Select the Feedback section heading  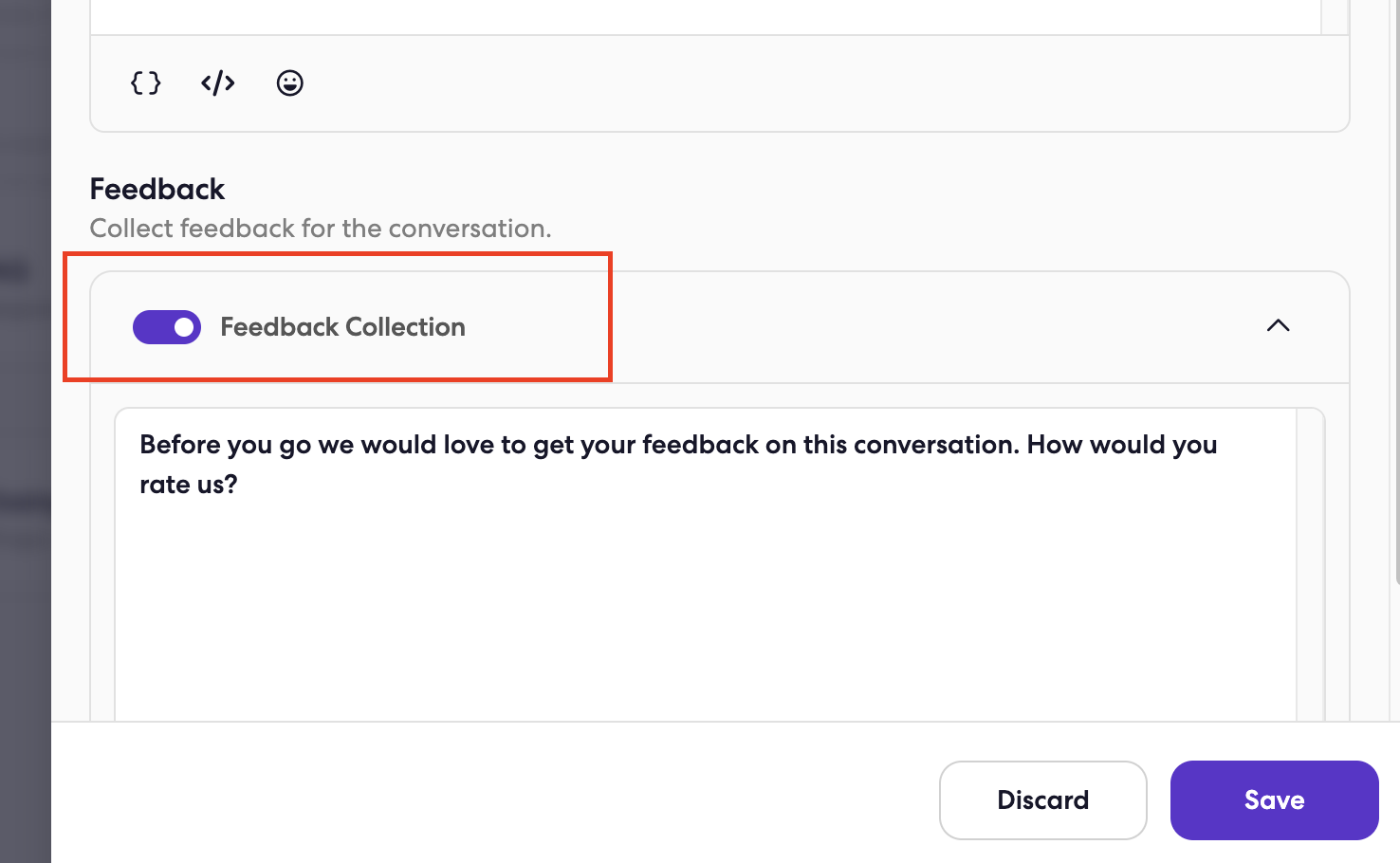click(x=157, y=189)
